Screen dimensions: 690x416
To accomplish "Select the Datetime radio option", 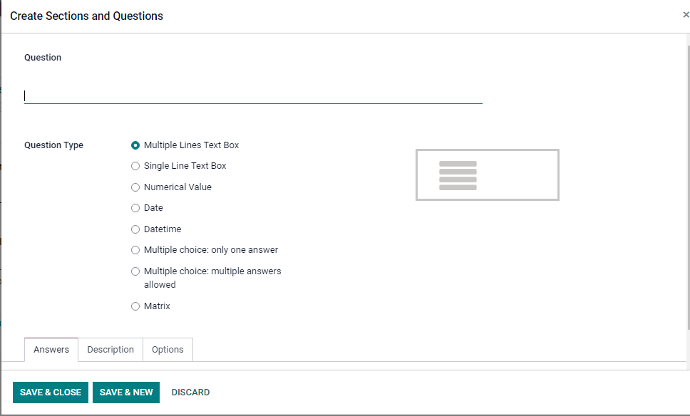I will click(136, 229).
